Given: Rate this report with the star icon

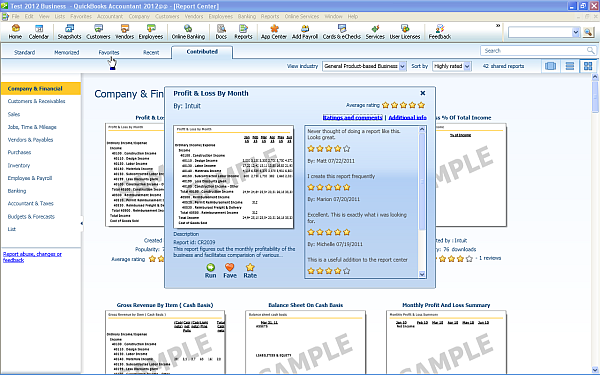Looking at the screenshot, I should [250, 271].
